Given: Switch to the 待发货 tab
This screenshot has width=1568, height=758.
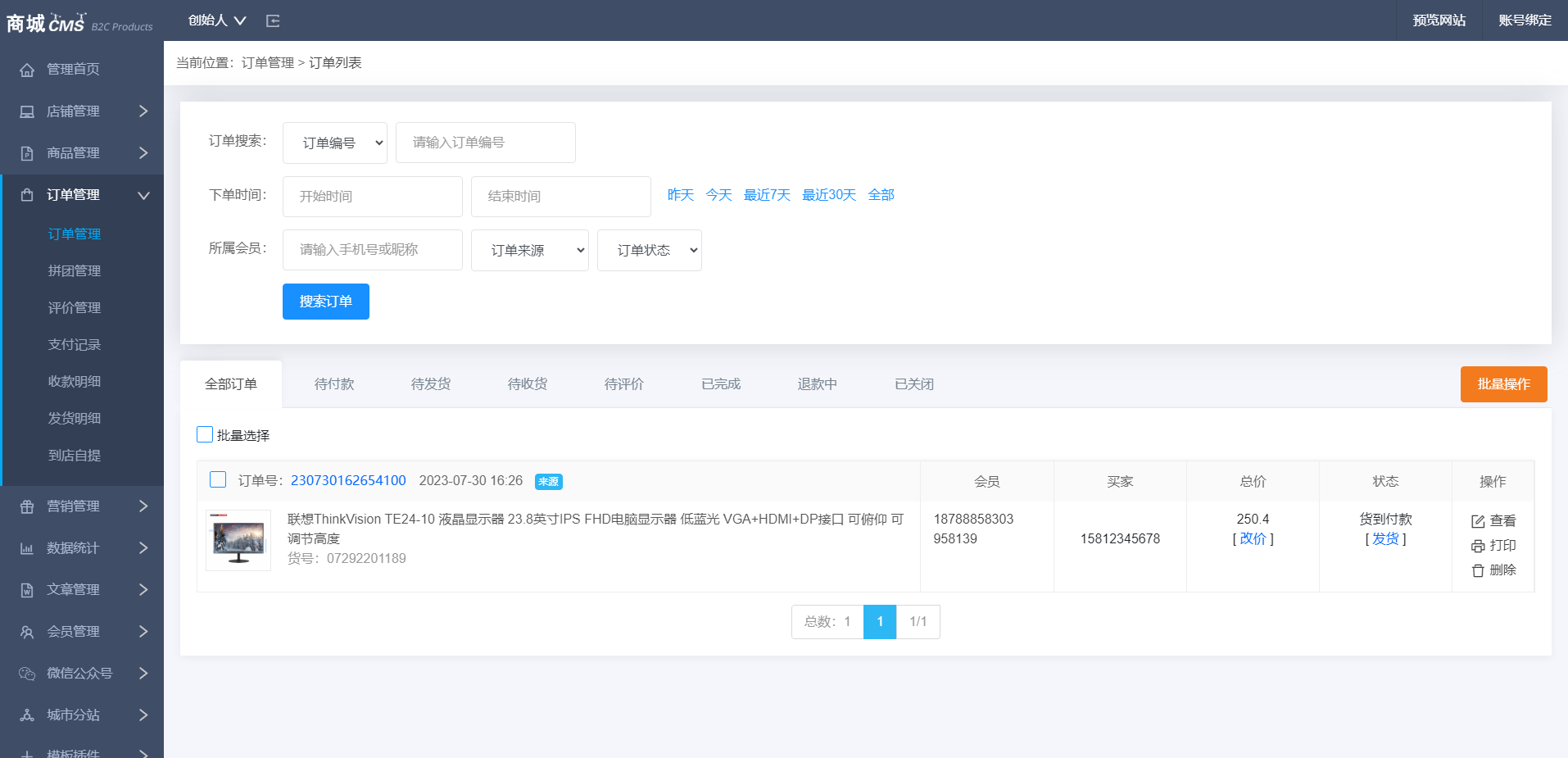Looking at the screenshot, I should [430, 384].
